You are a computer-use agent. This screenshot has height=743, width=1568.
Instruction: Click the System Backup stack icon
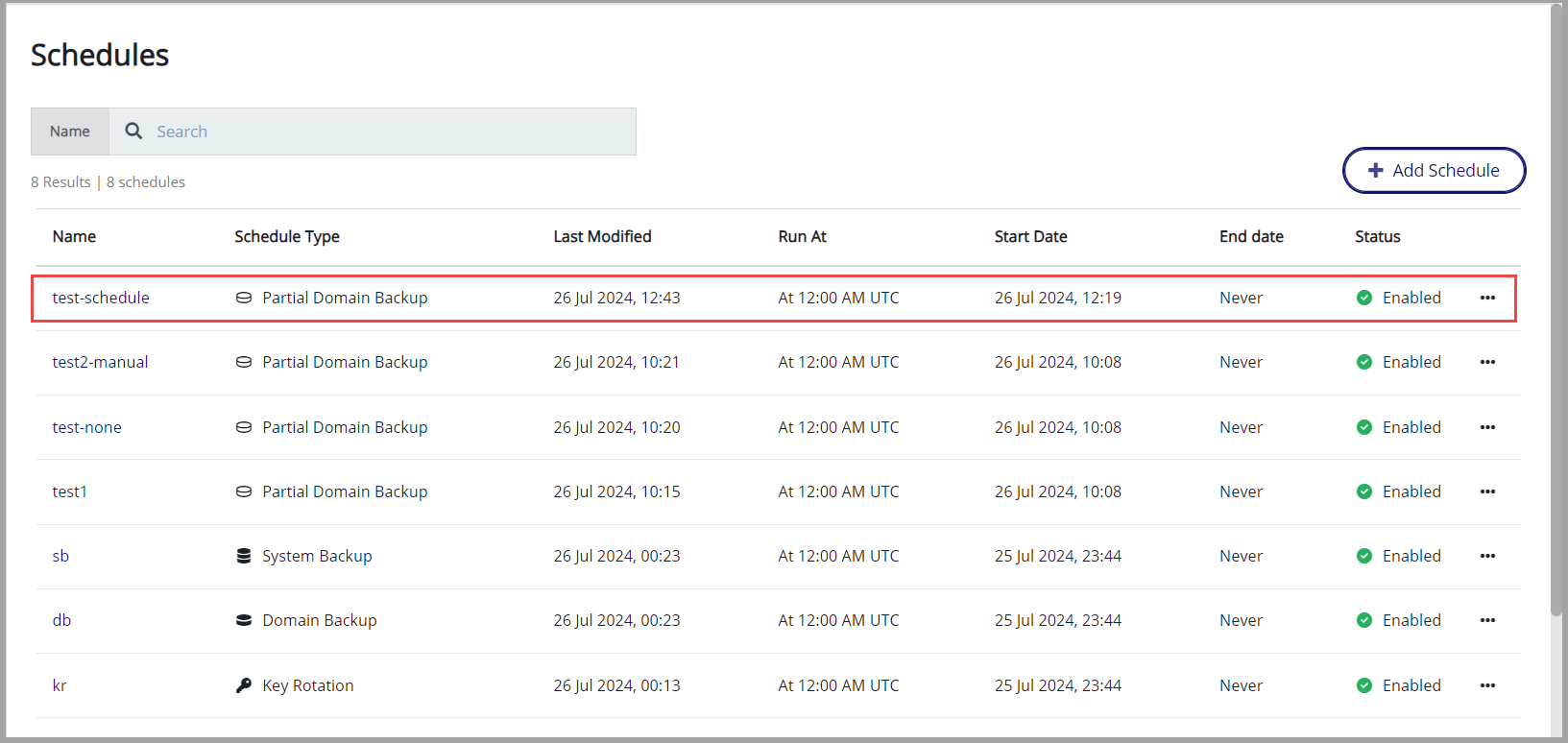tap(244, 556)
